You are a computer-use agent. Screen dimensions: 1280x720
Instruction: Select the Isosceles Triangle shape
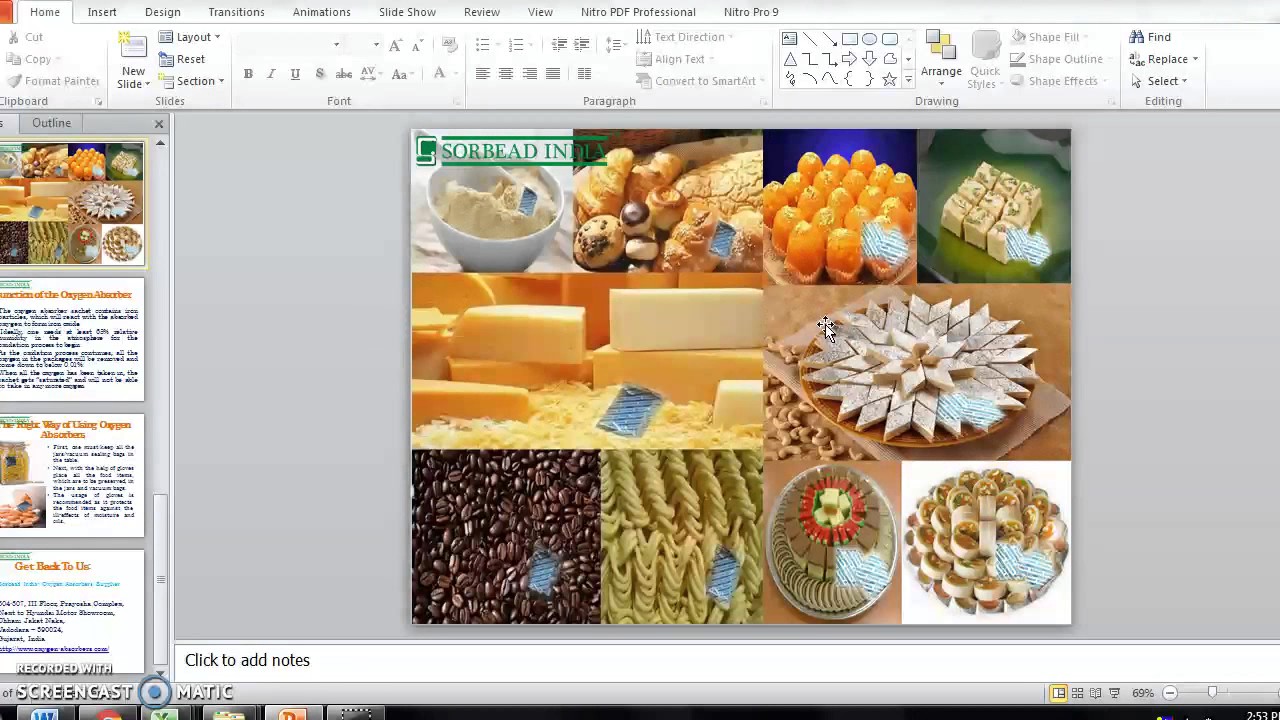coord(790,59)
